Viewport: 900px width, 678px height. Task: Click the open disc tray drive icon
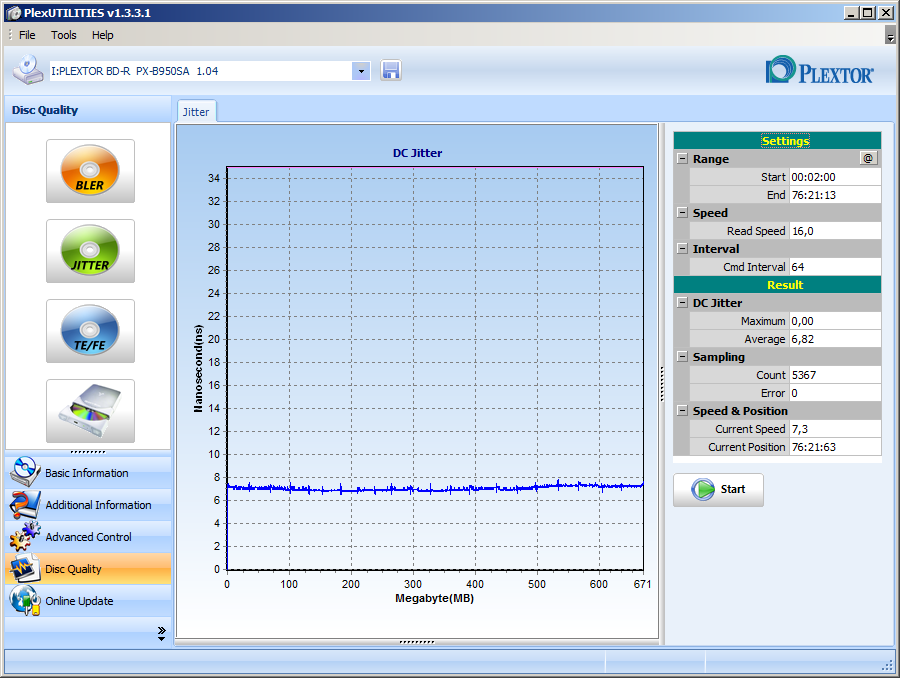coord(90,410)
